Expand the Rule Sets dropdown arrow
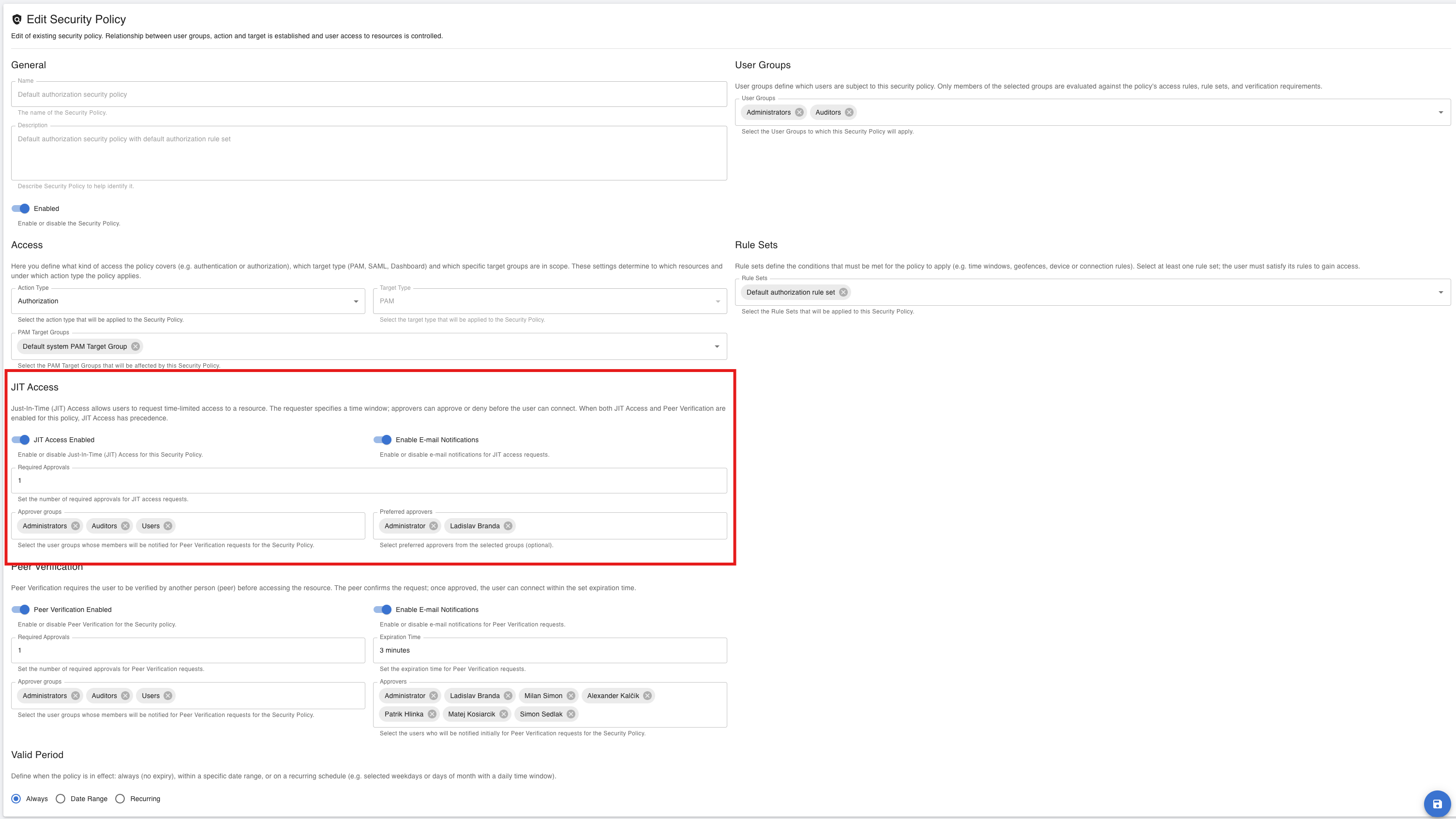This screenshot has height=819, width=1456. 1440,292
